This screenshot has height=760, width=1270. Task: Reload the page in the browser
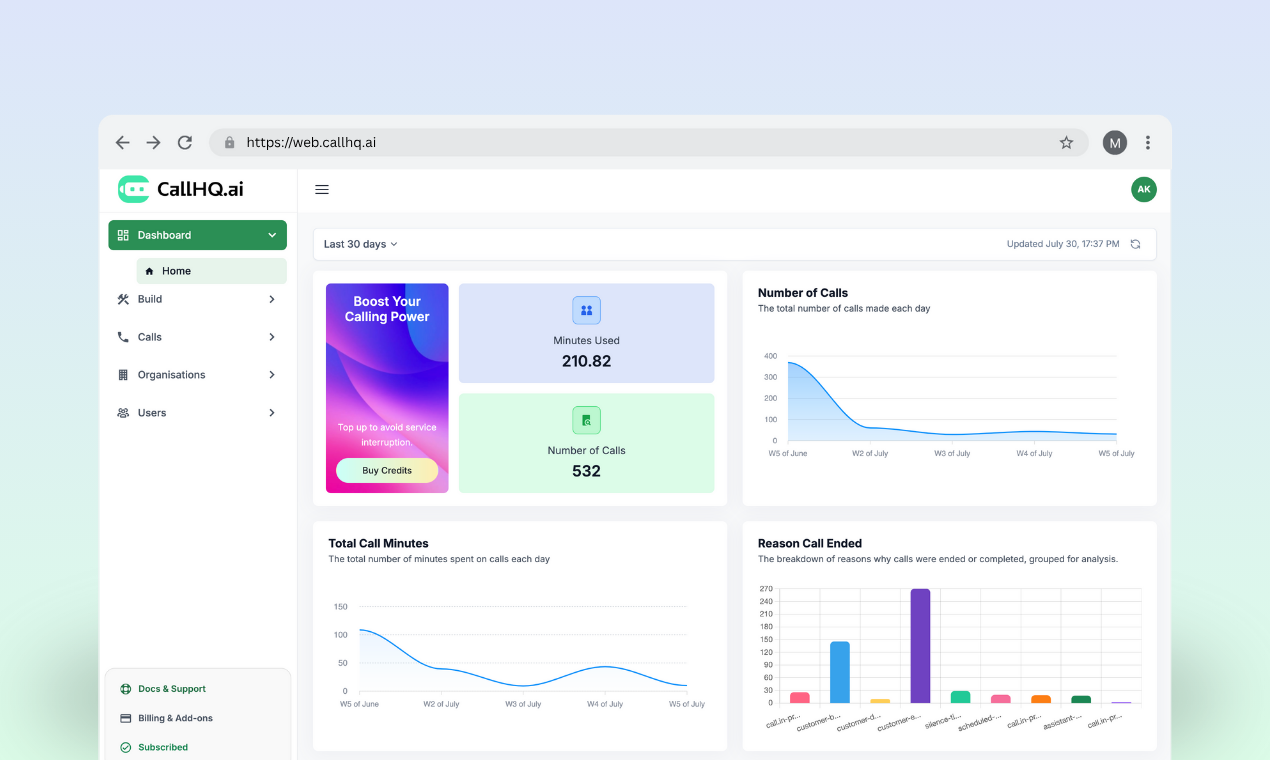[x=185, y=143]
